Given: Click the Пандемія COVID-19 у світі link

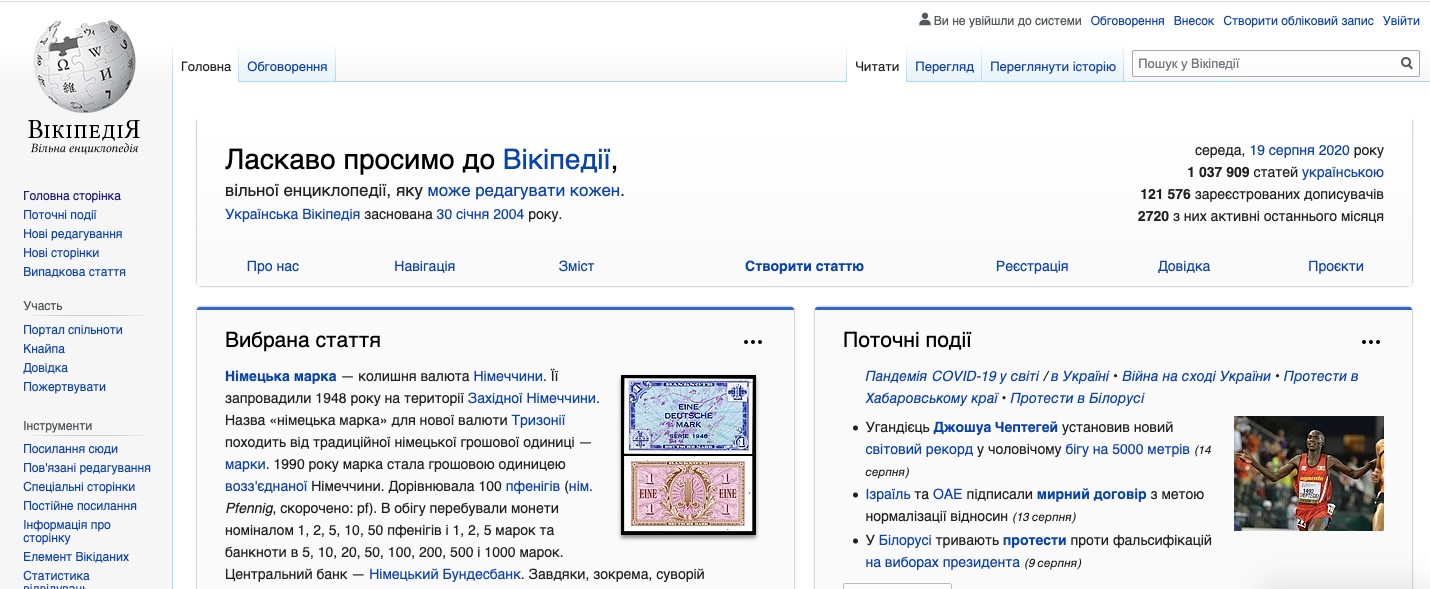Looking at the screenshot, I should [951, 377].
